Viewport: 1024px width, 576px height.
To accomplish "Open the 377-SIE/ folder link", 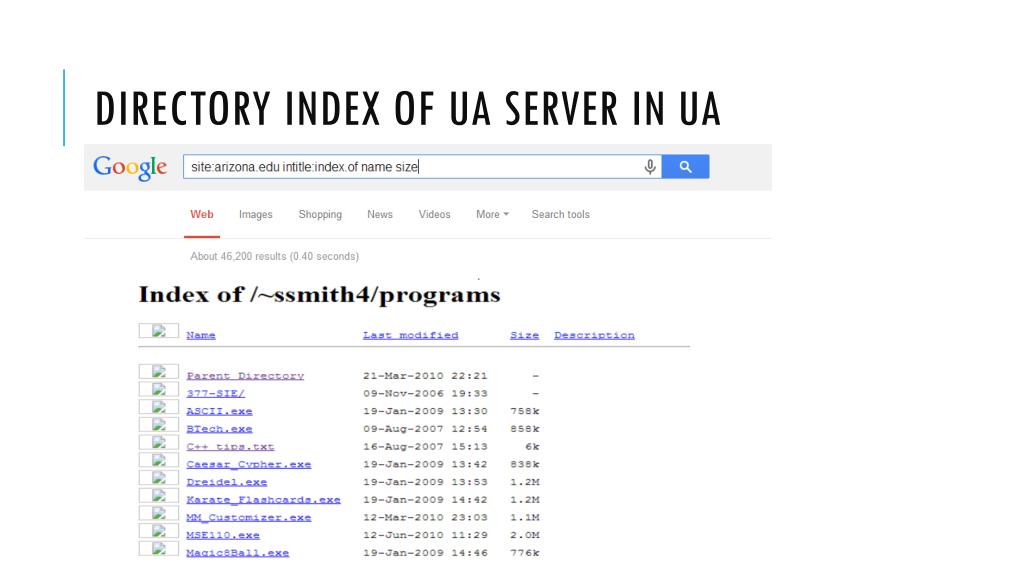I will point(216,393).
